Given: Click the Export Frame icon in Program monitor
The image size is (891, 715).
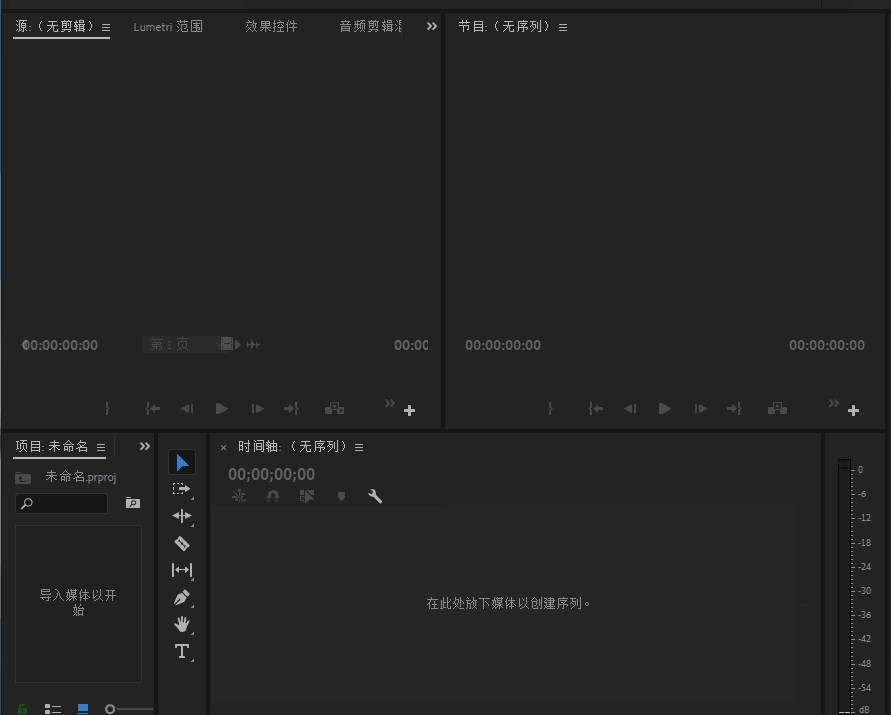Looking at the screenshot, I should 777,408.
